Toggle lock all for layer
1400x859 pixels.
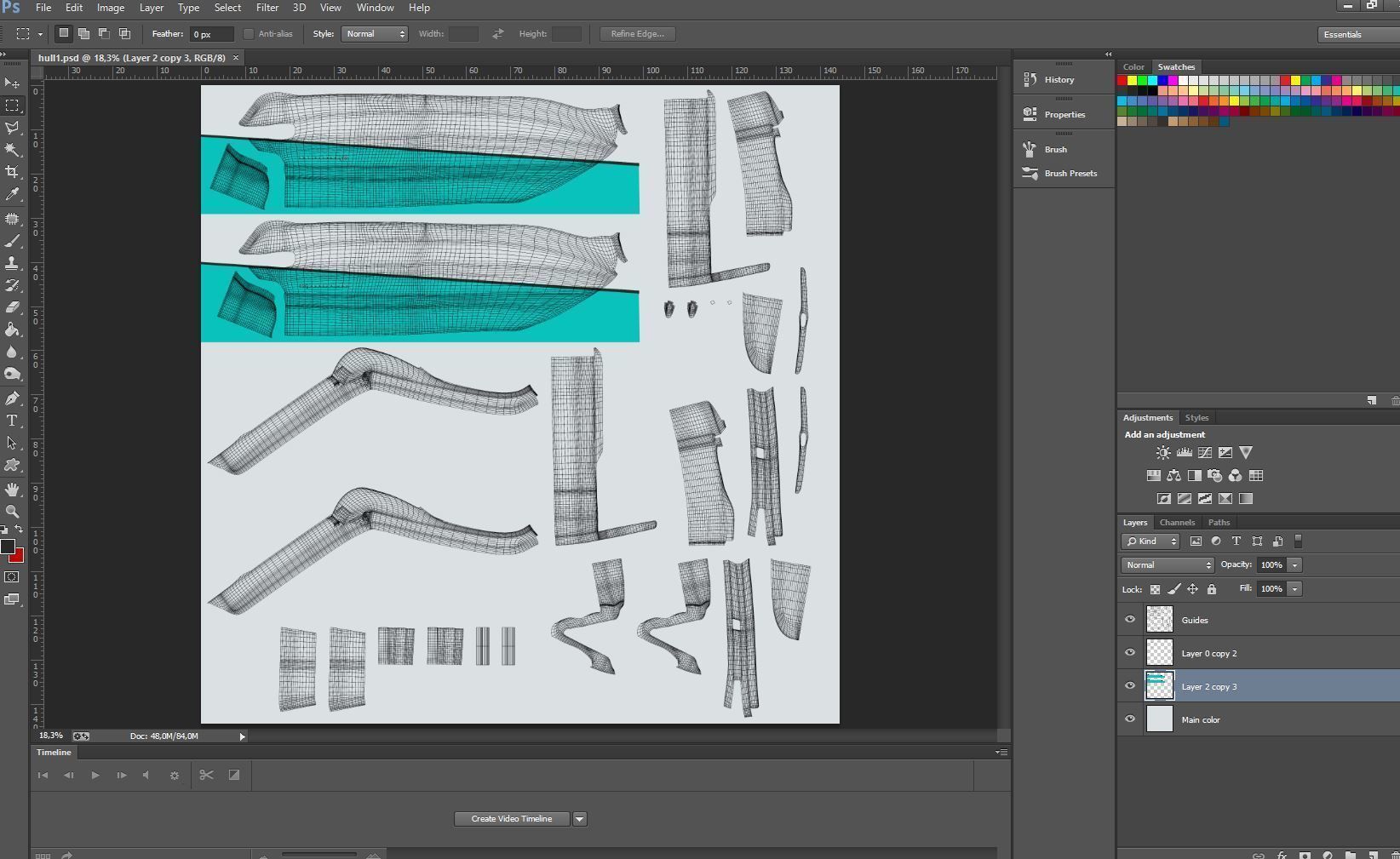click(x=1211, y=589)
